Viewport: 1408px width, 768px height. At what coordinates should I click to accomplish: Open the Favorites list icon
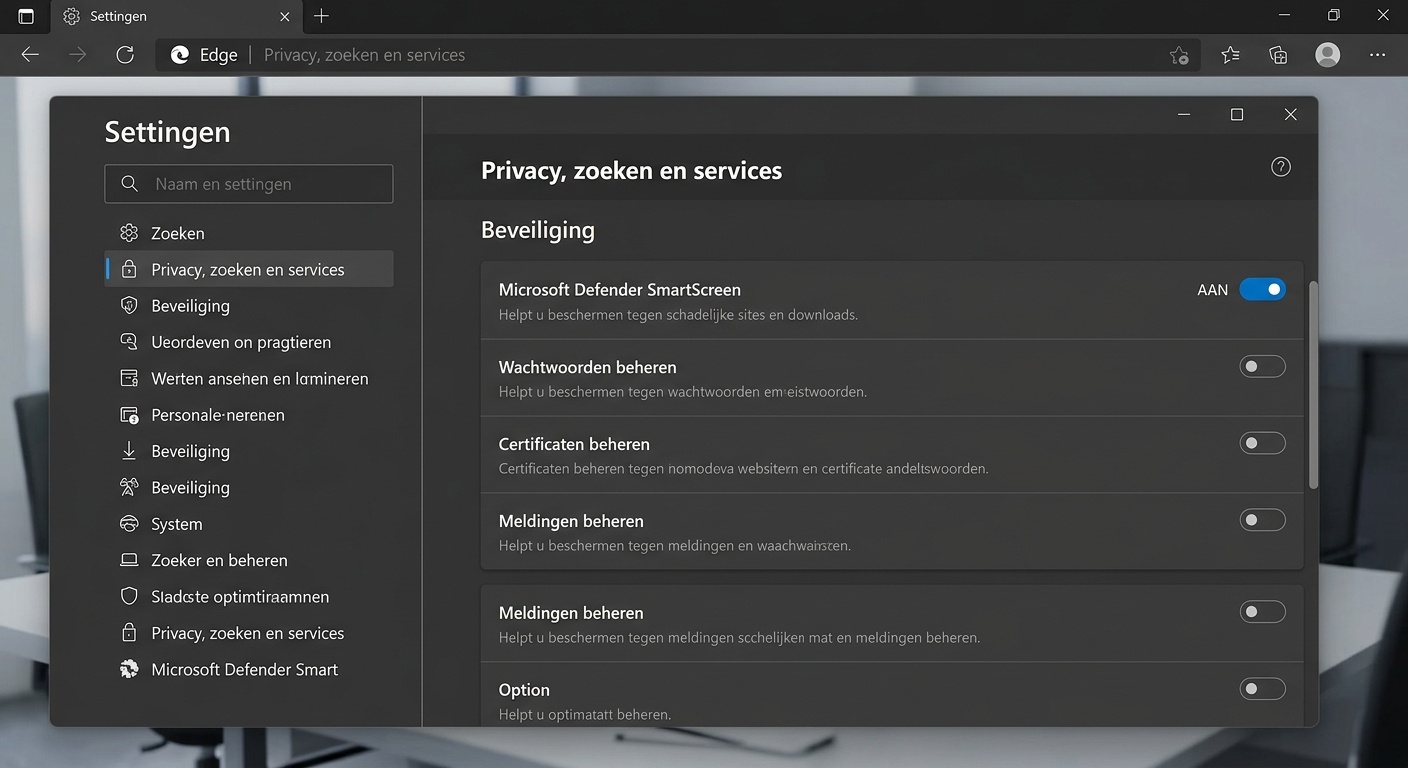coord(1230,55)
